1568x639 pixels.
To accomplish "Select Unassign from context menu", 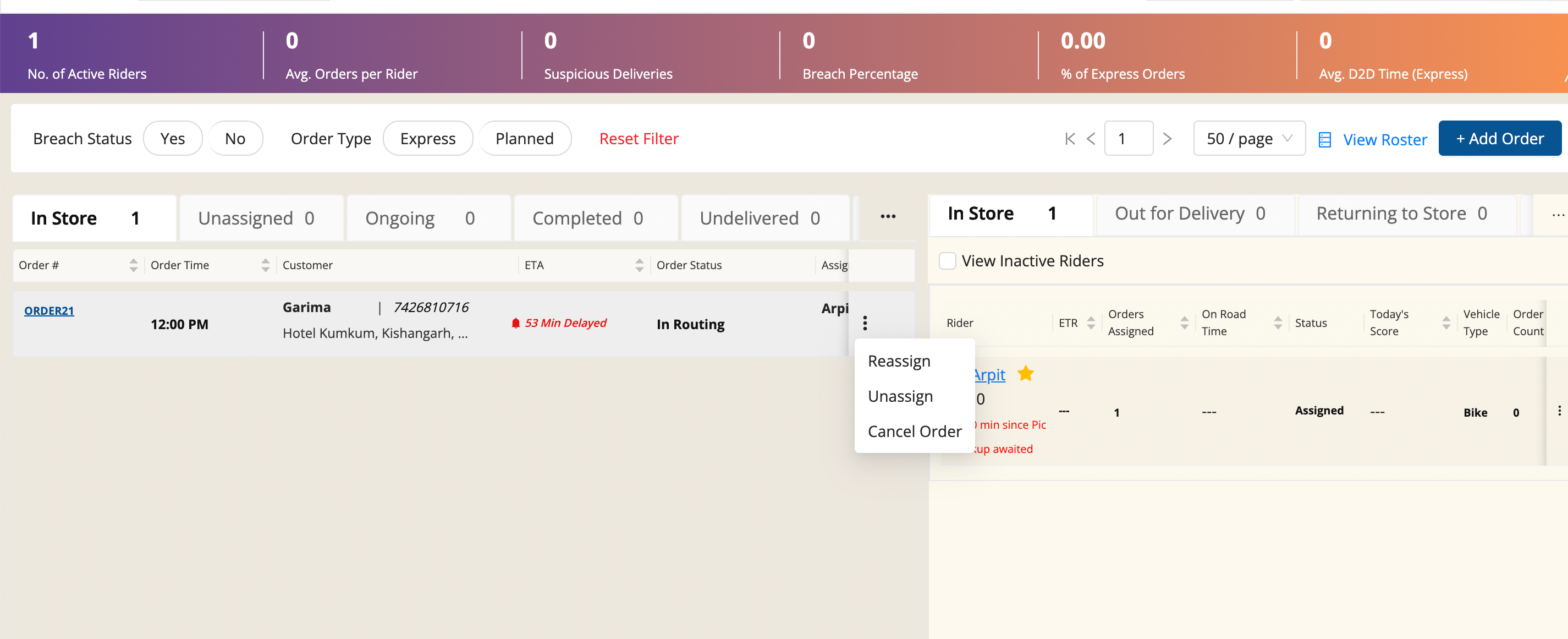I will point(900,396).
